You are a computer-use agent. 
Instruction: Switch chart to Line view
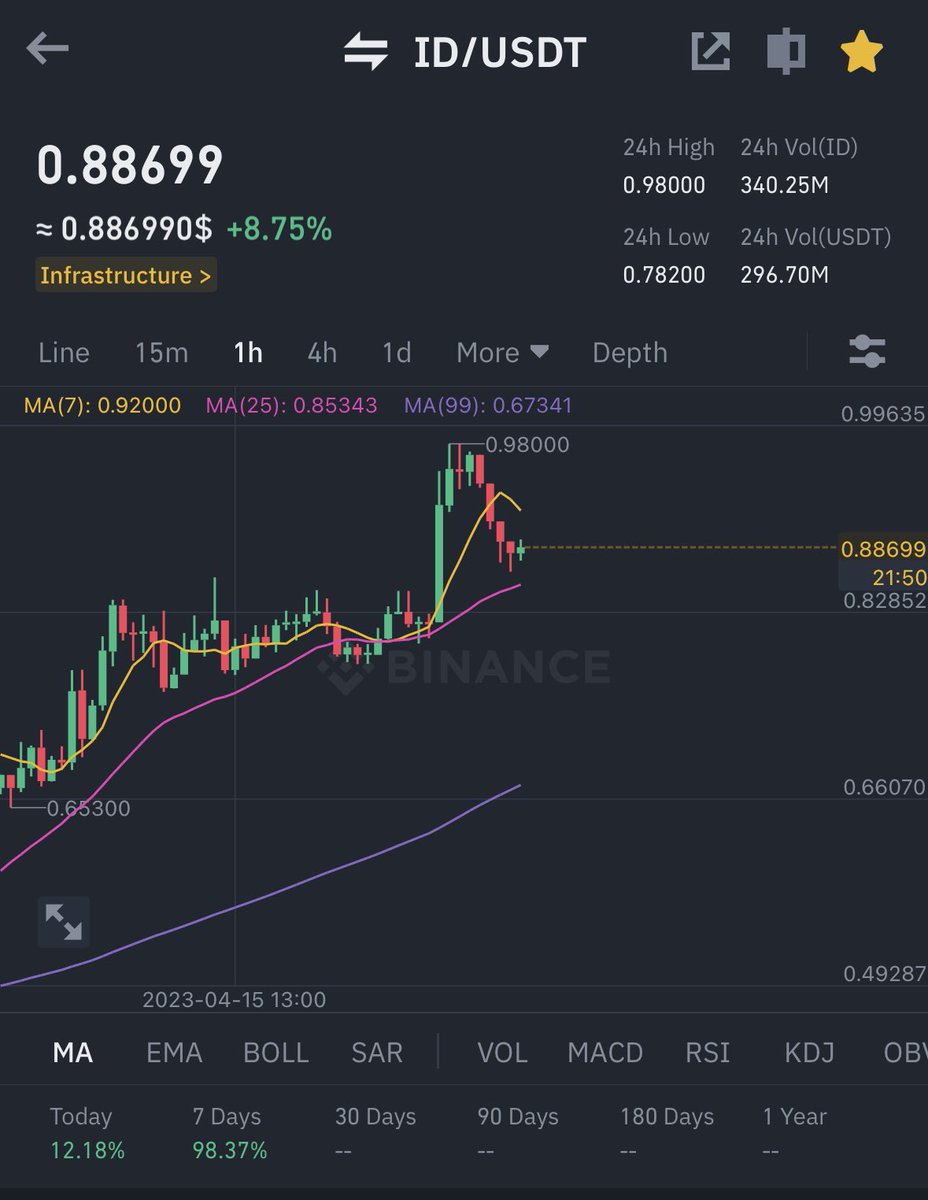click(64, 353)
